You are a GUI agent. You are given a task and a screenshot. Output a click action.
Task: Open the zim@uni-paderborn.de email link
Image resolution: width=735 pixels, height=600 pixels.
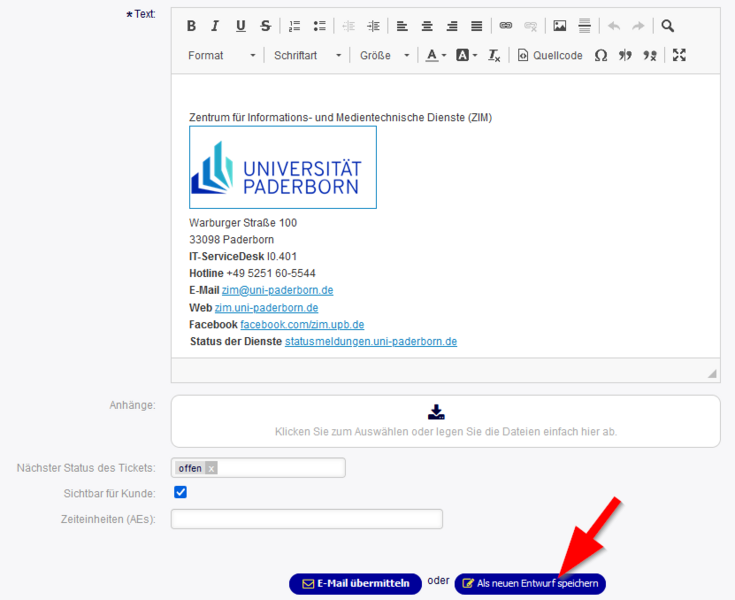[x=278, y=290]
